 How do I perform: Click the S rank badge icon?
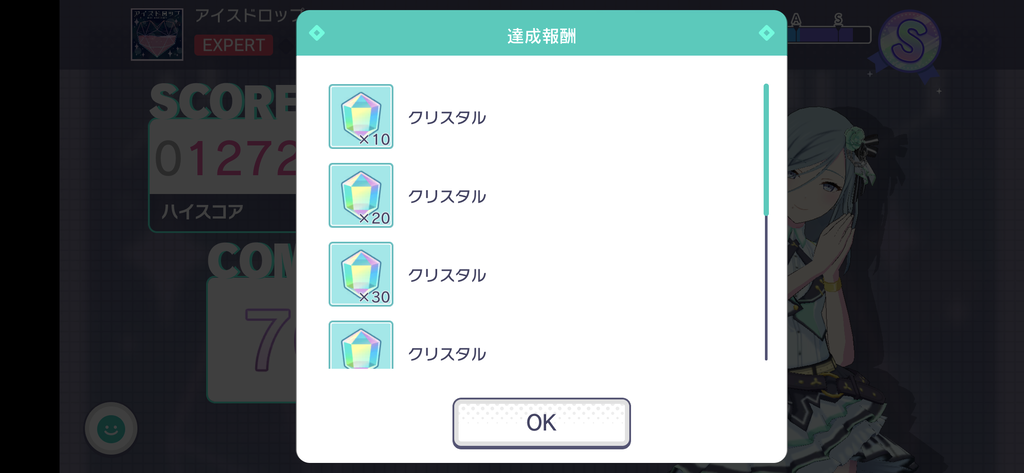coord(909,42)
